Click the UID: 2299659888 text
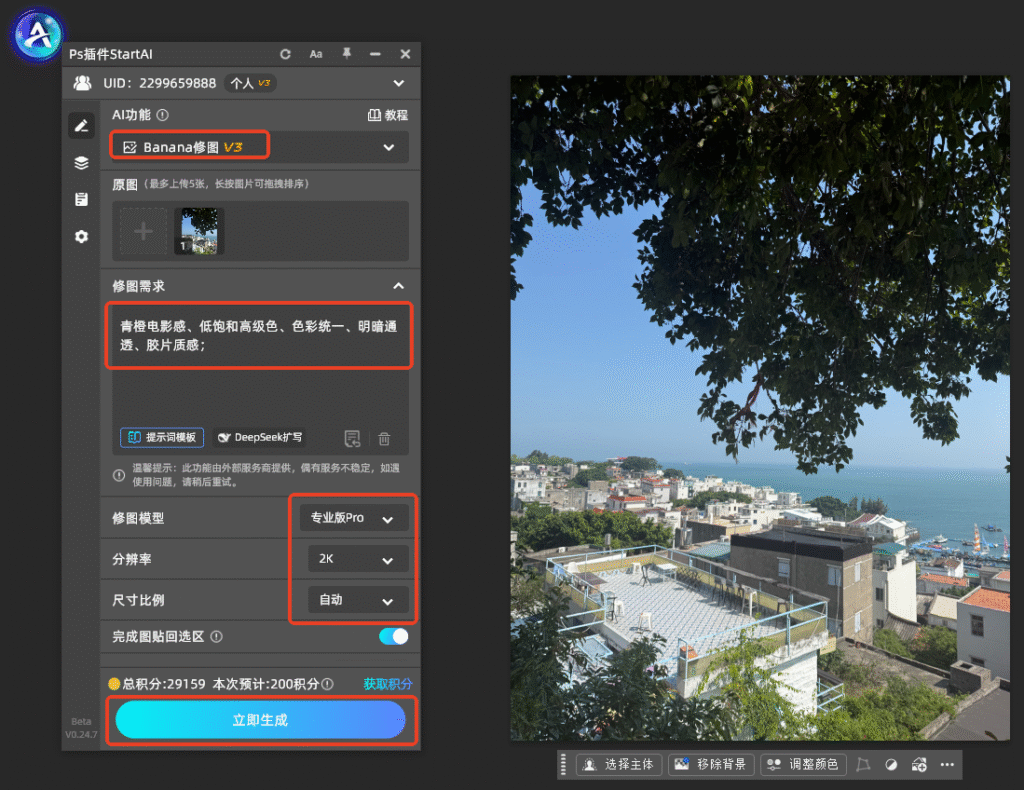Image resolution: width=1024 pixels, height=790 pixels. [160, 83]
